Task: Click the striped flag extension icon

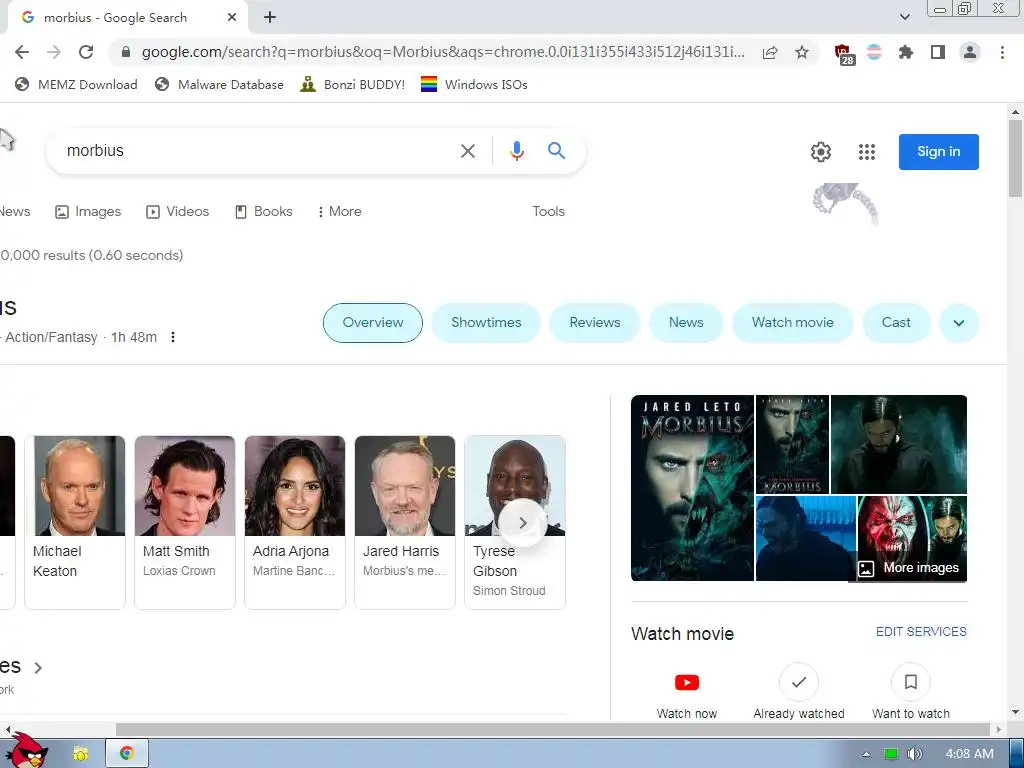Action: tap(874, 52)
